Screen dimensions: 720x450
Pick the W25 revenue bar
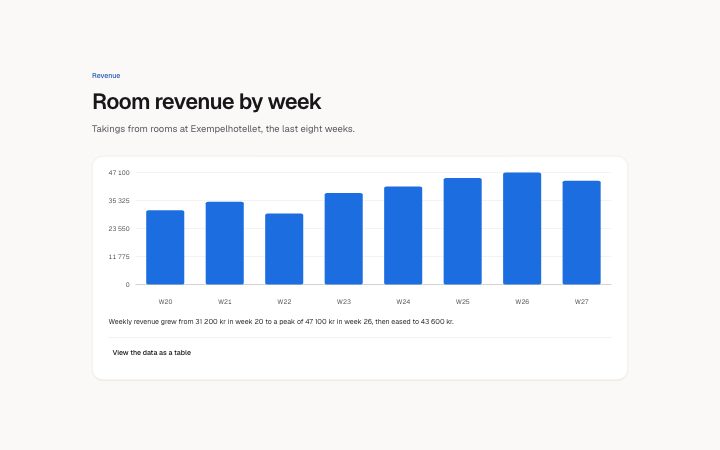(462, 231)
